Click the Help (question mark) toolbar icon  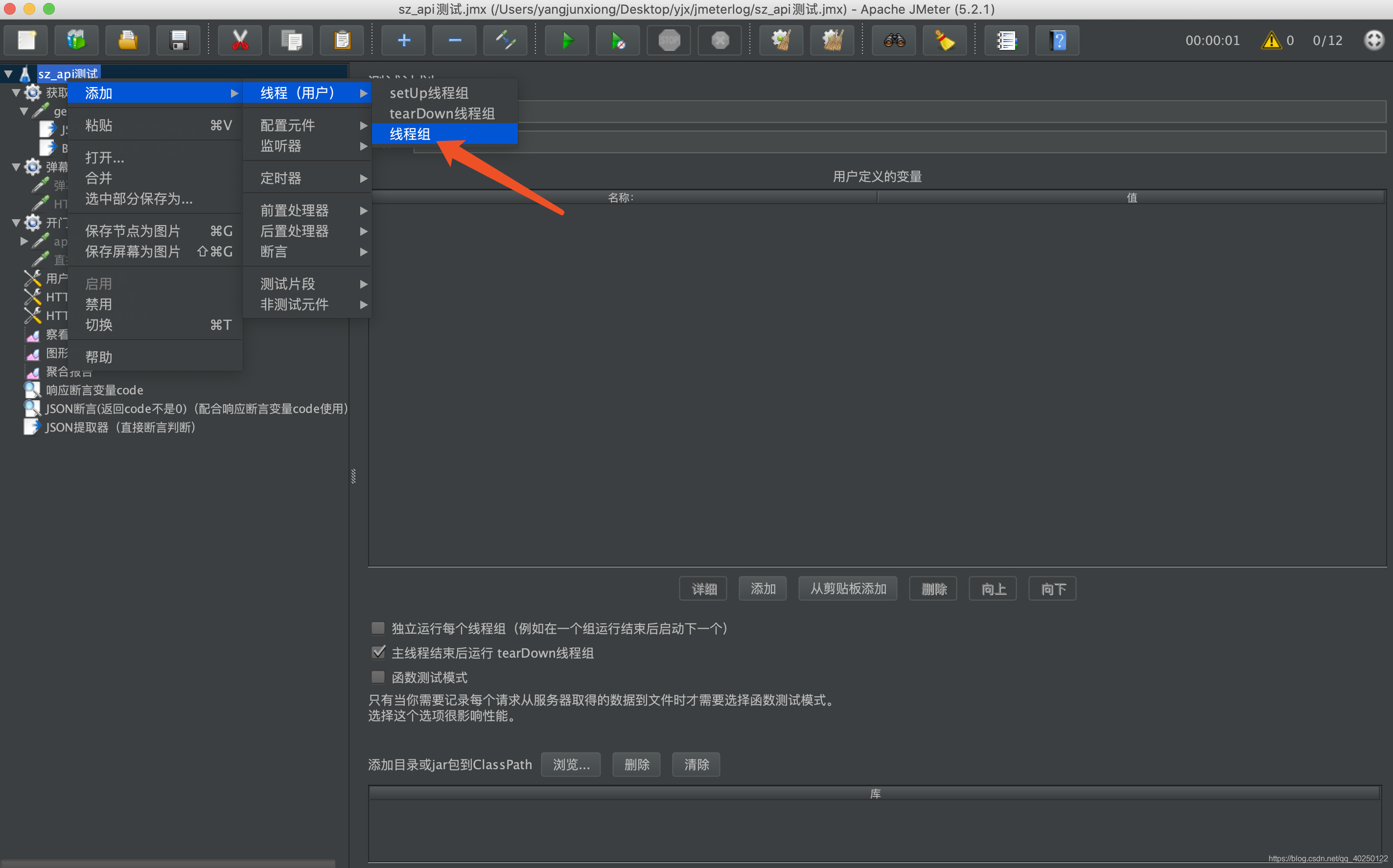1057,40
